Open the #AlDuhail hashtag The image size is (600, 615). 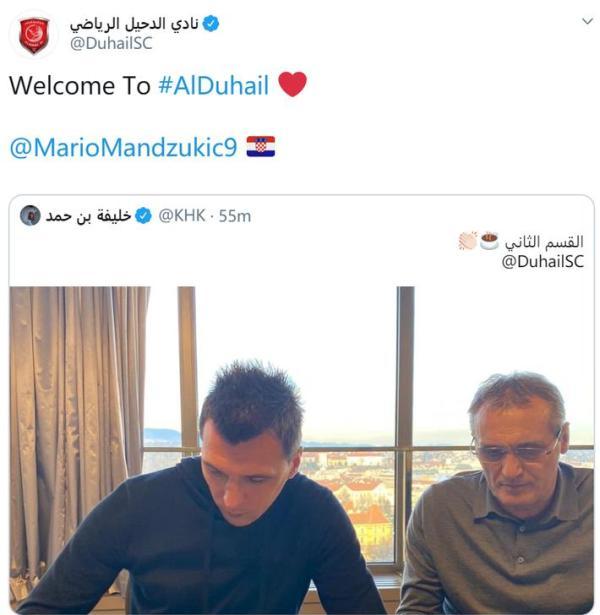tap(213, 85)
